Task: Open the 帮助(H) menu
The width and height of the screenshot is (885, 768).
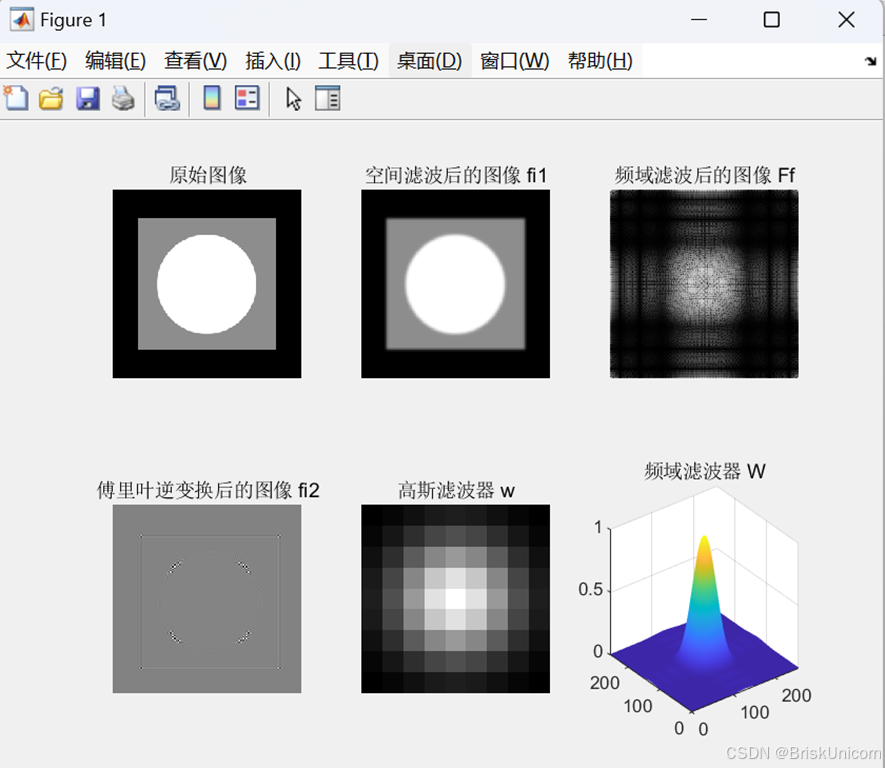Action: [x=600, y=61]
